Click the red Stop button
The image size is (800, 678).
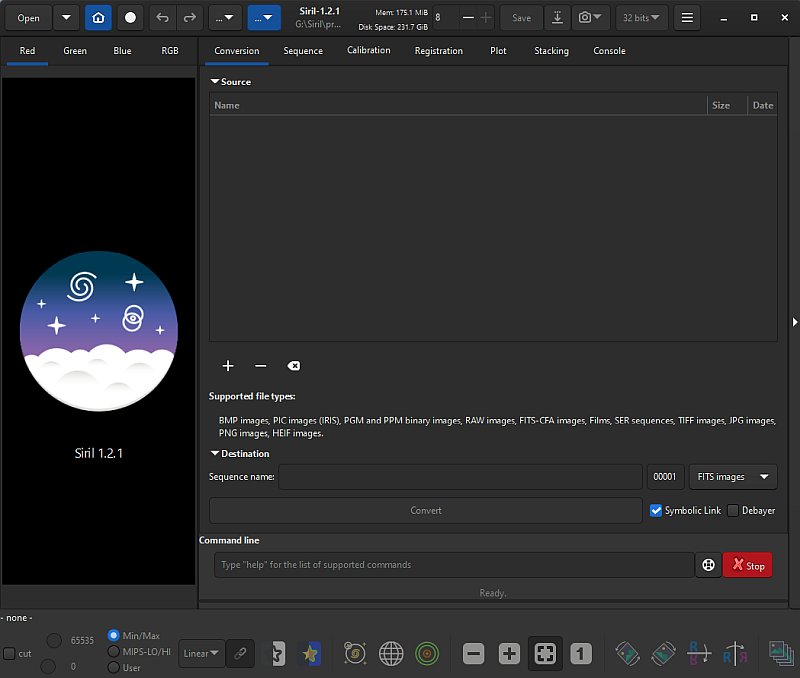point(747,565)
